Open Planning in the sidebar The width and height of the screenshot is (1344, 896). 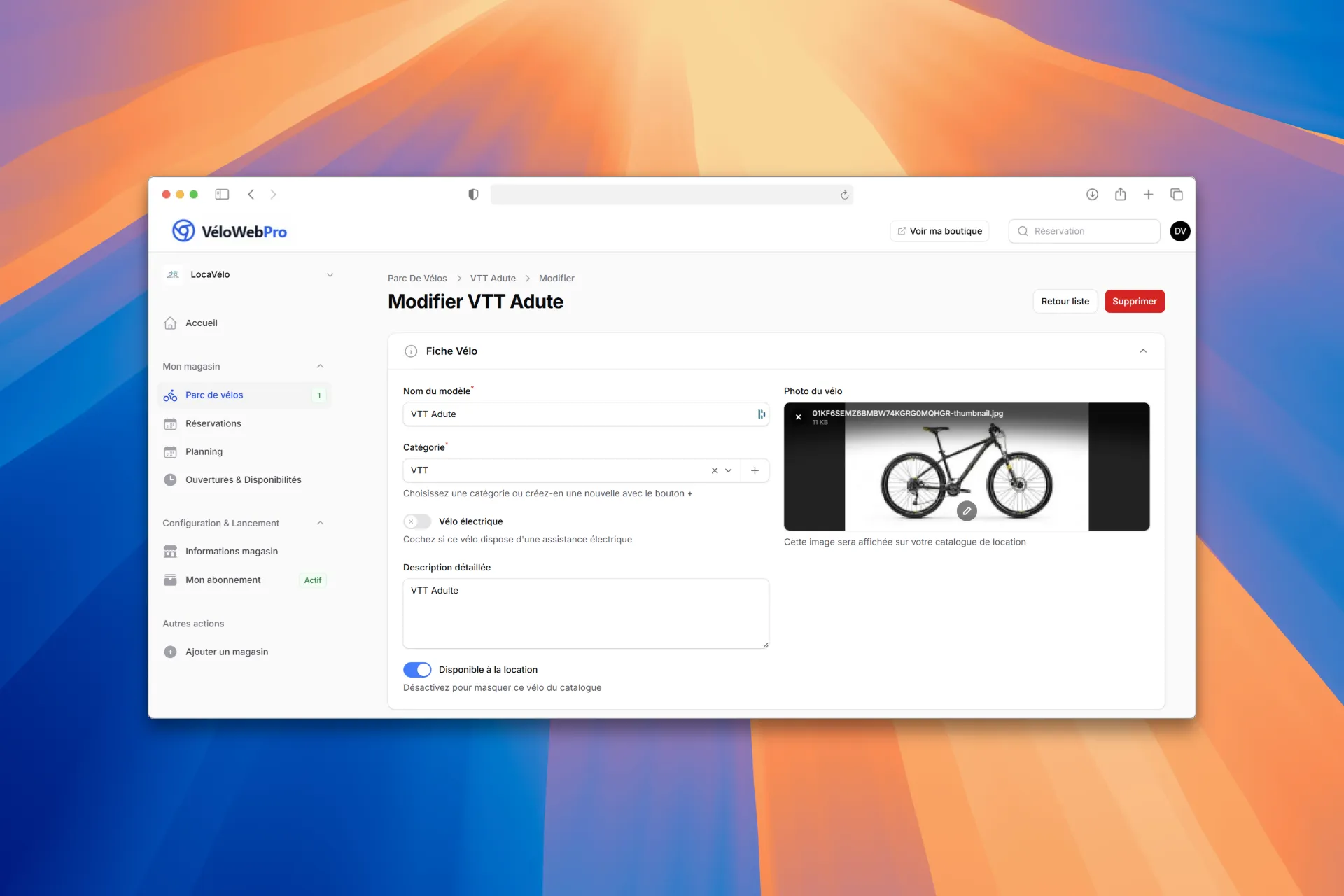coord(203,451)
